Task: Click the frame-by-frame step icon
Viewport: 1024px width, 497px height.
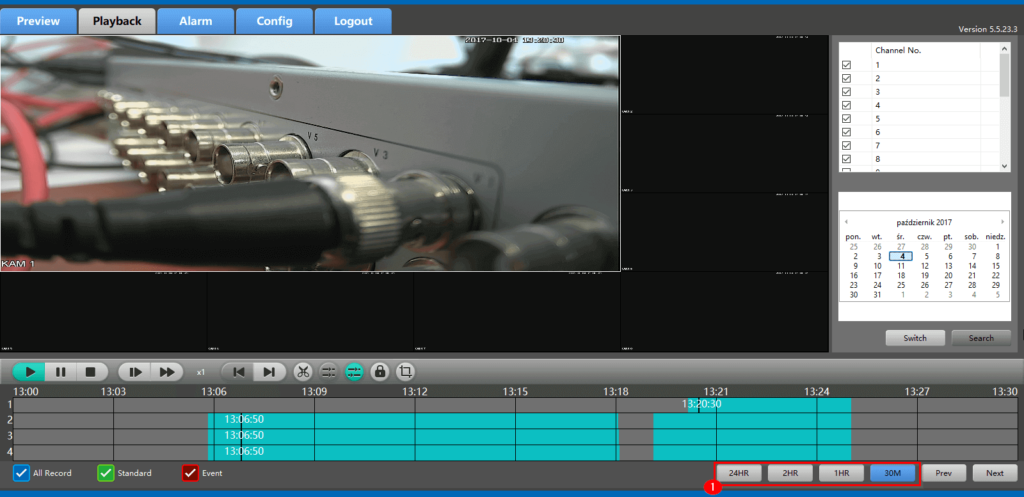Action: (134, 371)
